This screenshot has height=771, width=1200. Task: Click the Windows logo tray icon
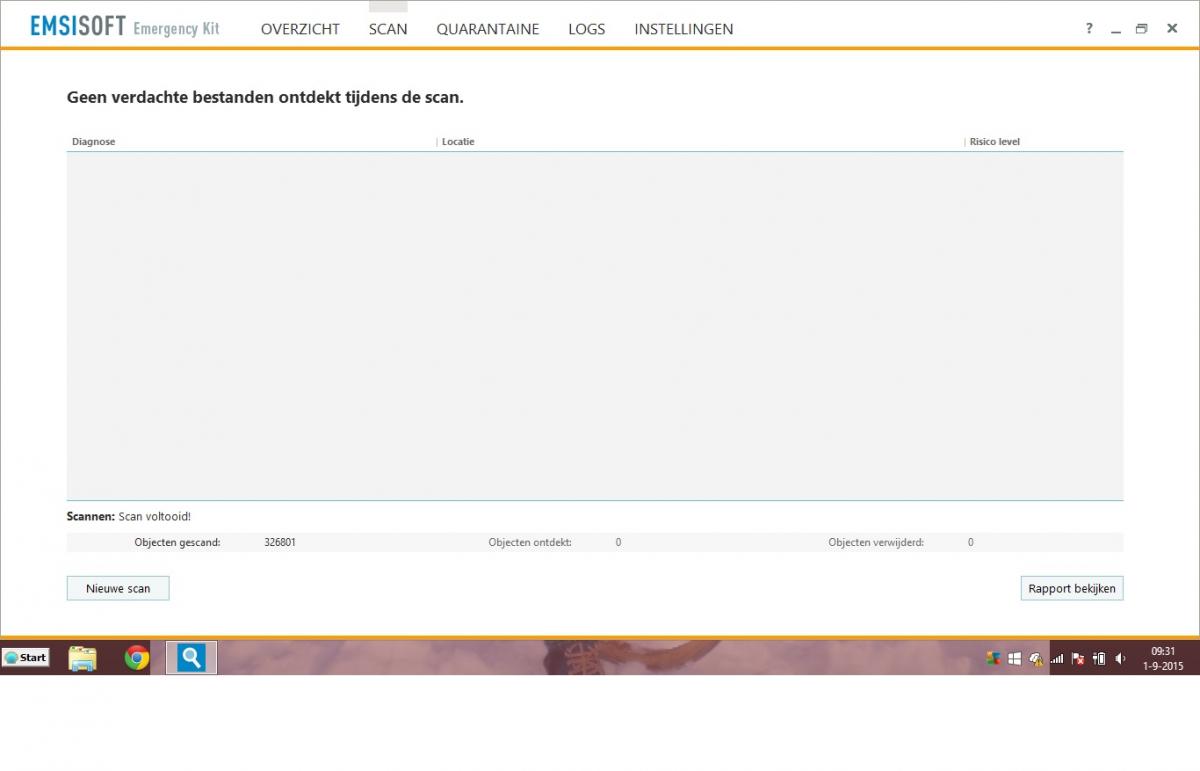pos(1014,658)
